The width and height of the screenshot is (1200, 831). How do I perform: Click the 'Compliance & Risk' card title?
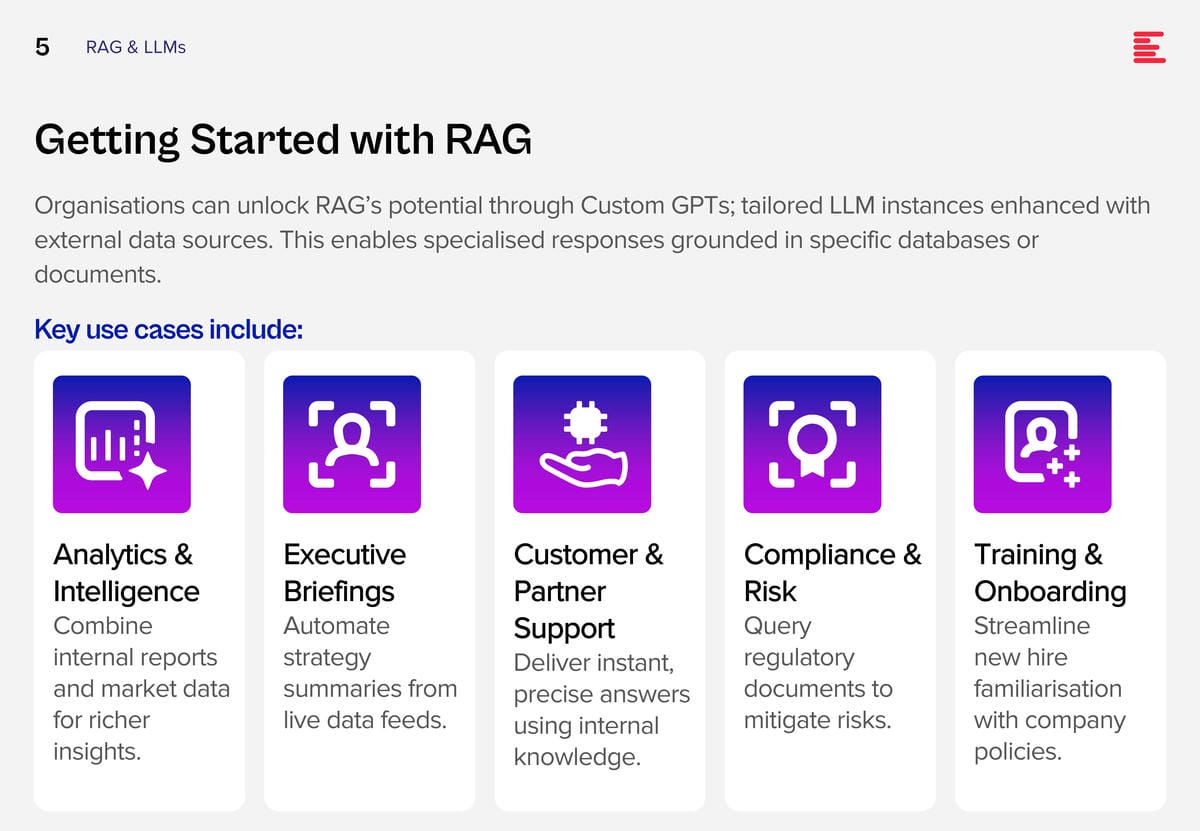coord(833,573)
